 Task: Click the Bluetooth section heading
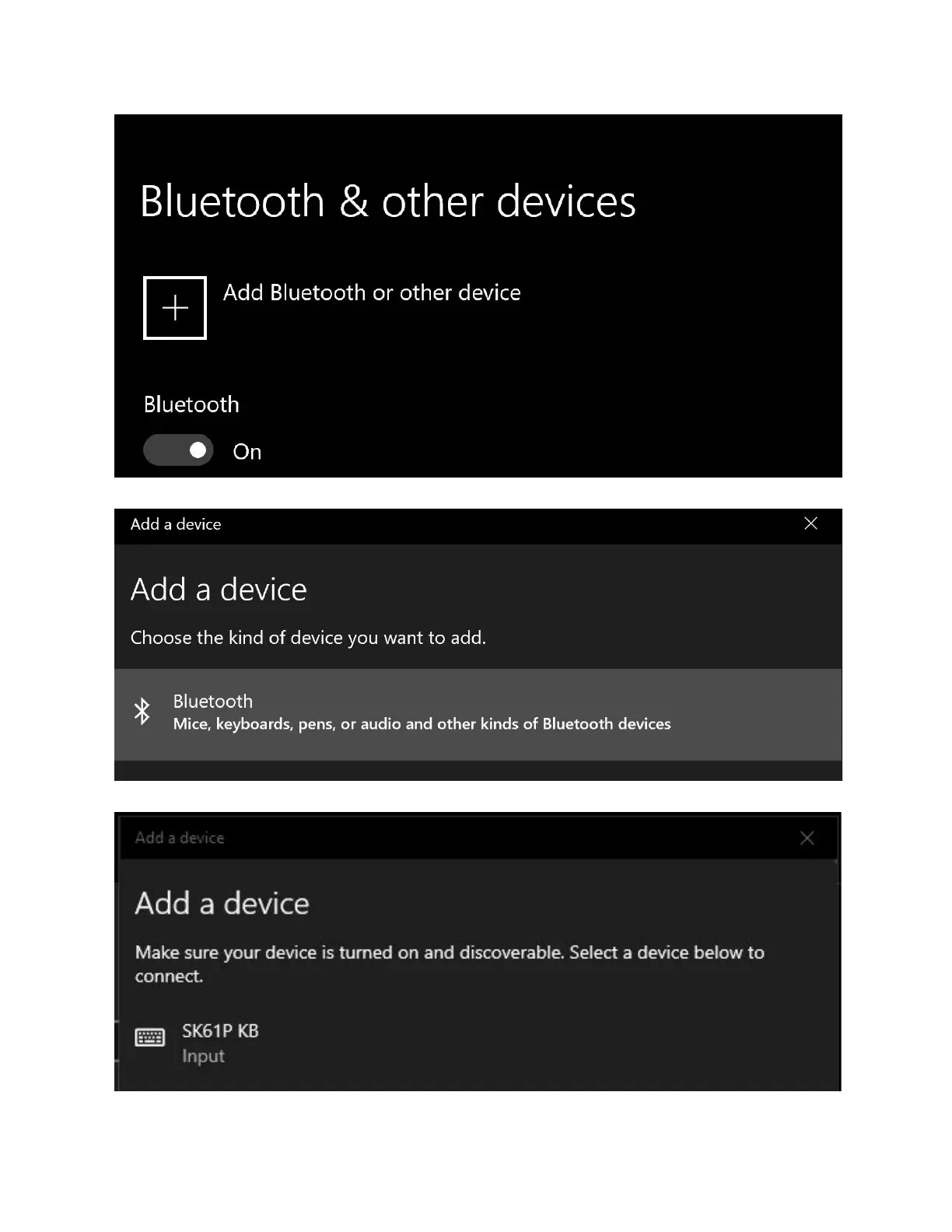[191, 404]
